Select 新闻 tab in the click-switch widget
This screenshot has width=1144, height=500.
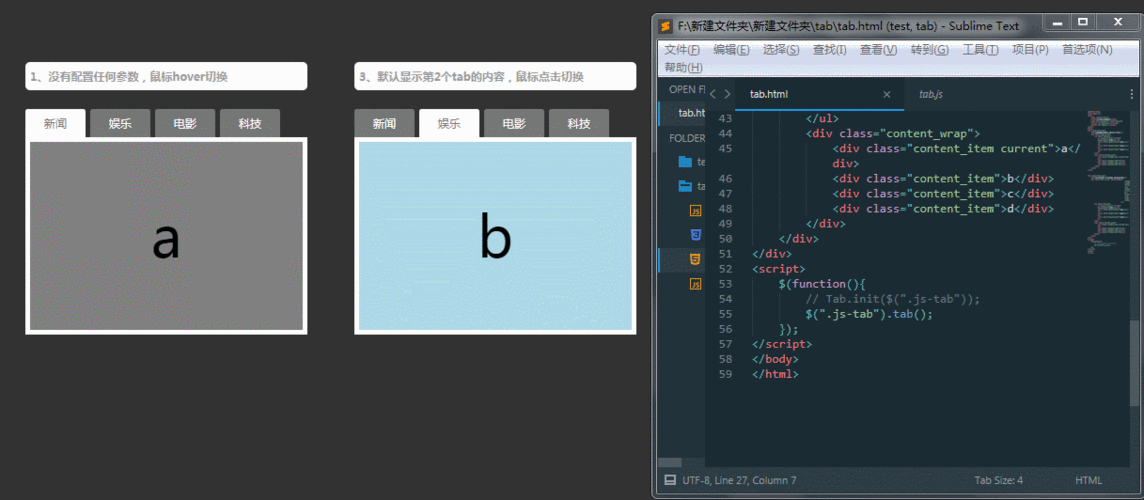point(384,123)
